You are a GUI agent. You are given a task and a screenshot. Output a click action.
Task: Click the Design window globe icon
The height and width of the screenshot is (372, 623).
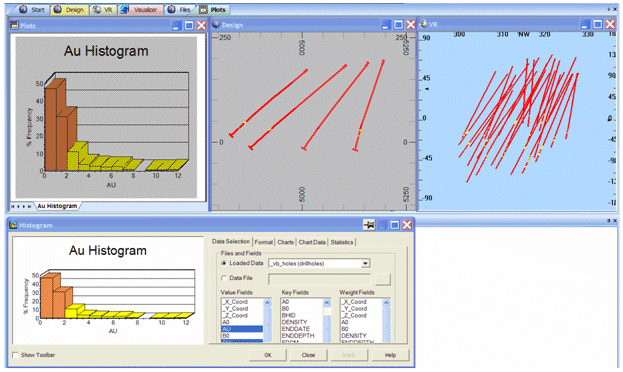pos(216,25)
